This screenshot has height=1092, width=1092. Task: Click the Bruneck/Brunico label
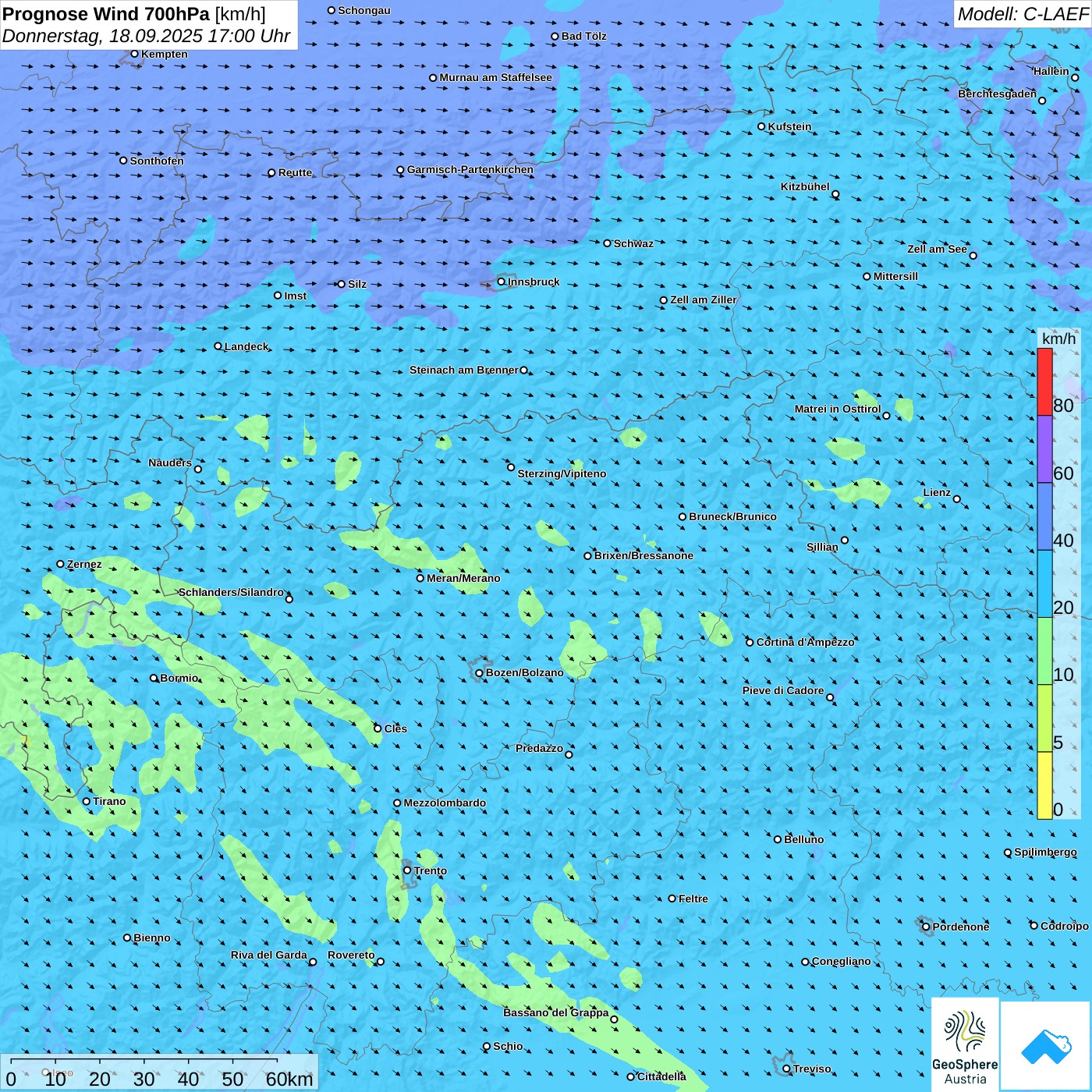coord(732,516)
